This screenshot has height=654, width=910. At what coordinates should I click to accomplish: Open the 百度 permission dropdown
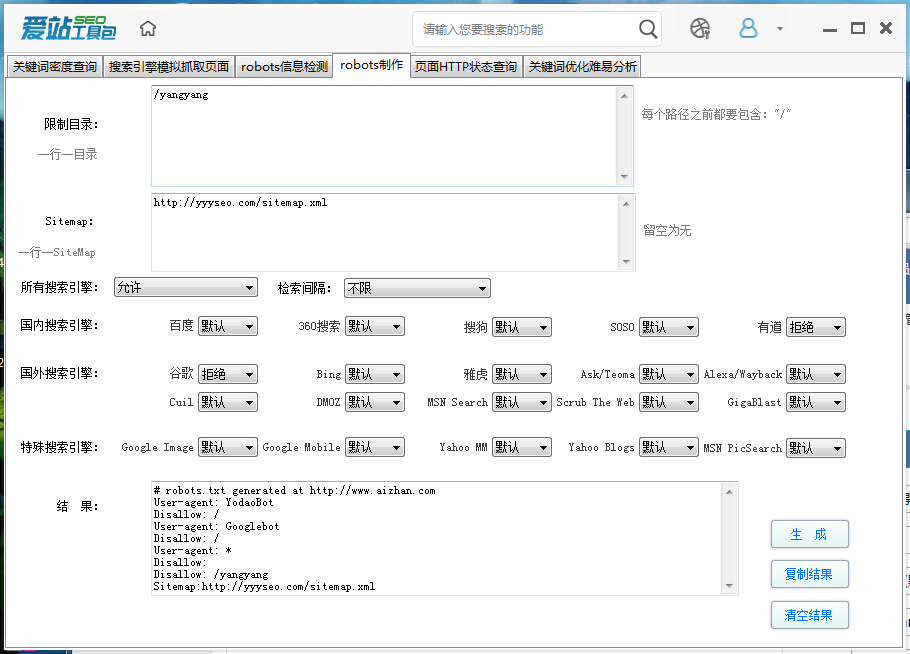point(227,327)
